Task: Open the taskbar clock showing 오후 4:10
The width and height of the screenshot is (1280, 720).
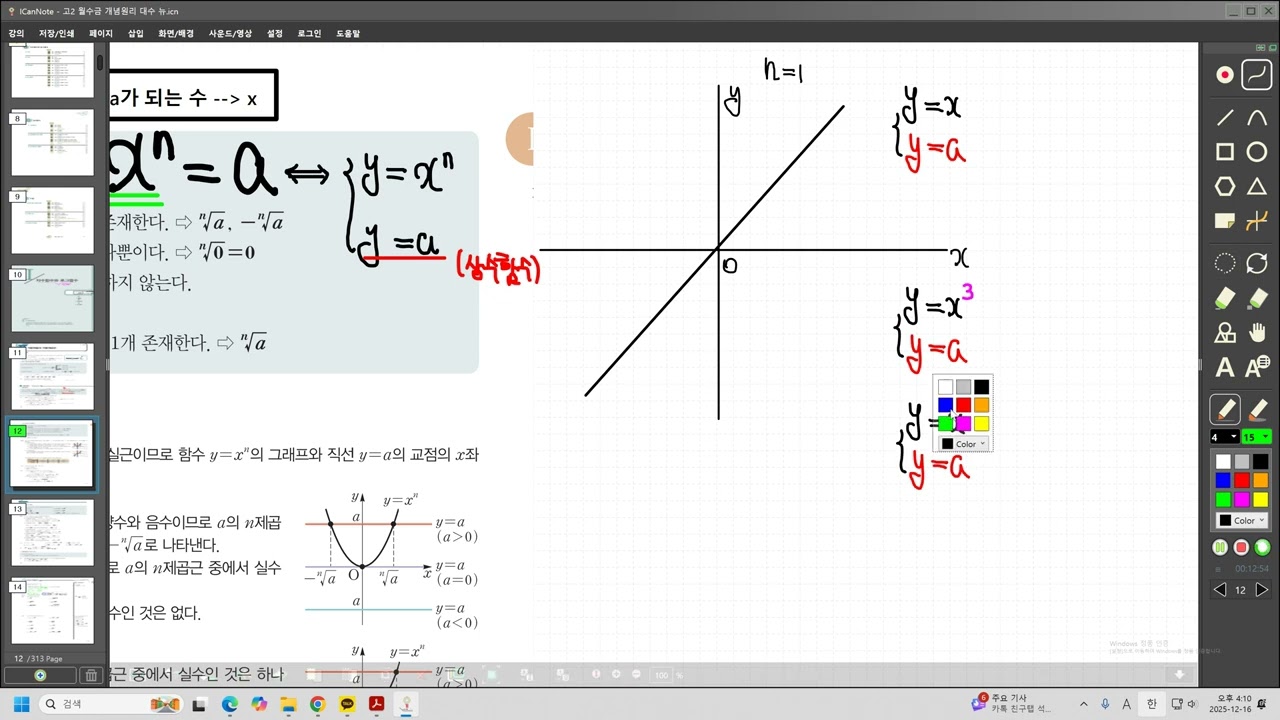Action: [1233, 704]
